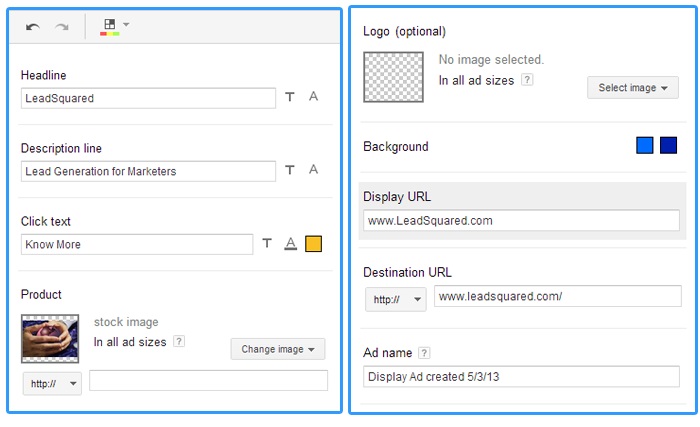Click the undo arrow icon
The image size is (700, 427).
(33, 27)
